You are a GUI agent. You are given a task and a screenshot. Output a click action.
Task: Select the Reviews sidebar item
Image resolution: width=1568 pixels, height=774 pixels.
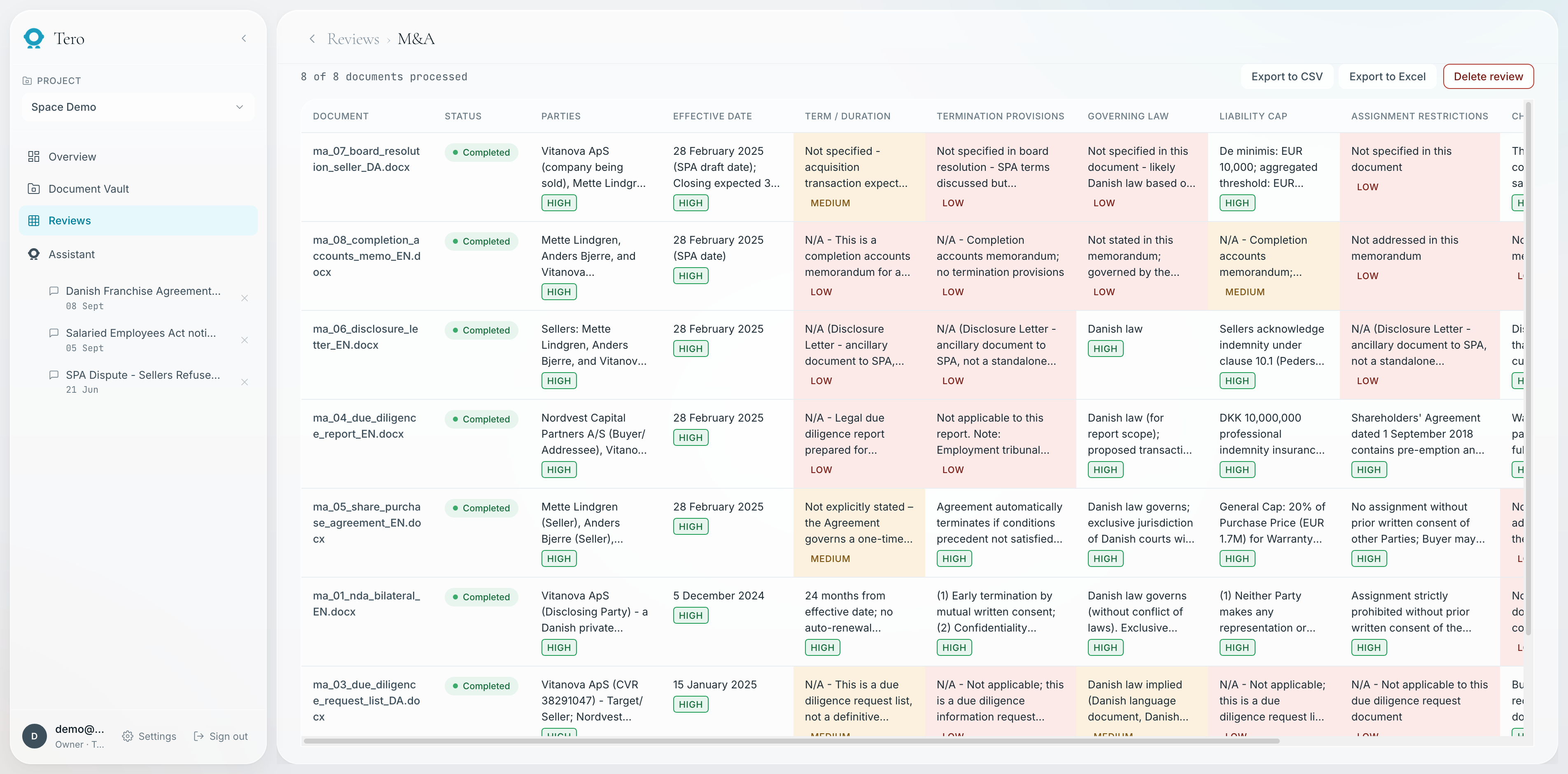138,220
